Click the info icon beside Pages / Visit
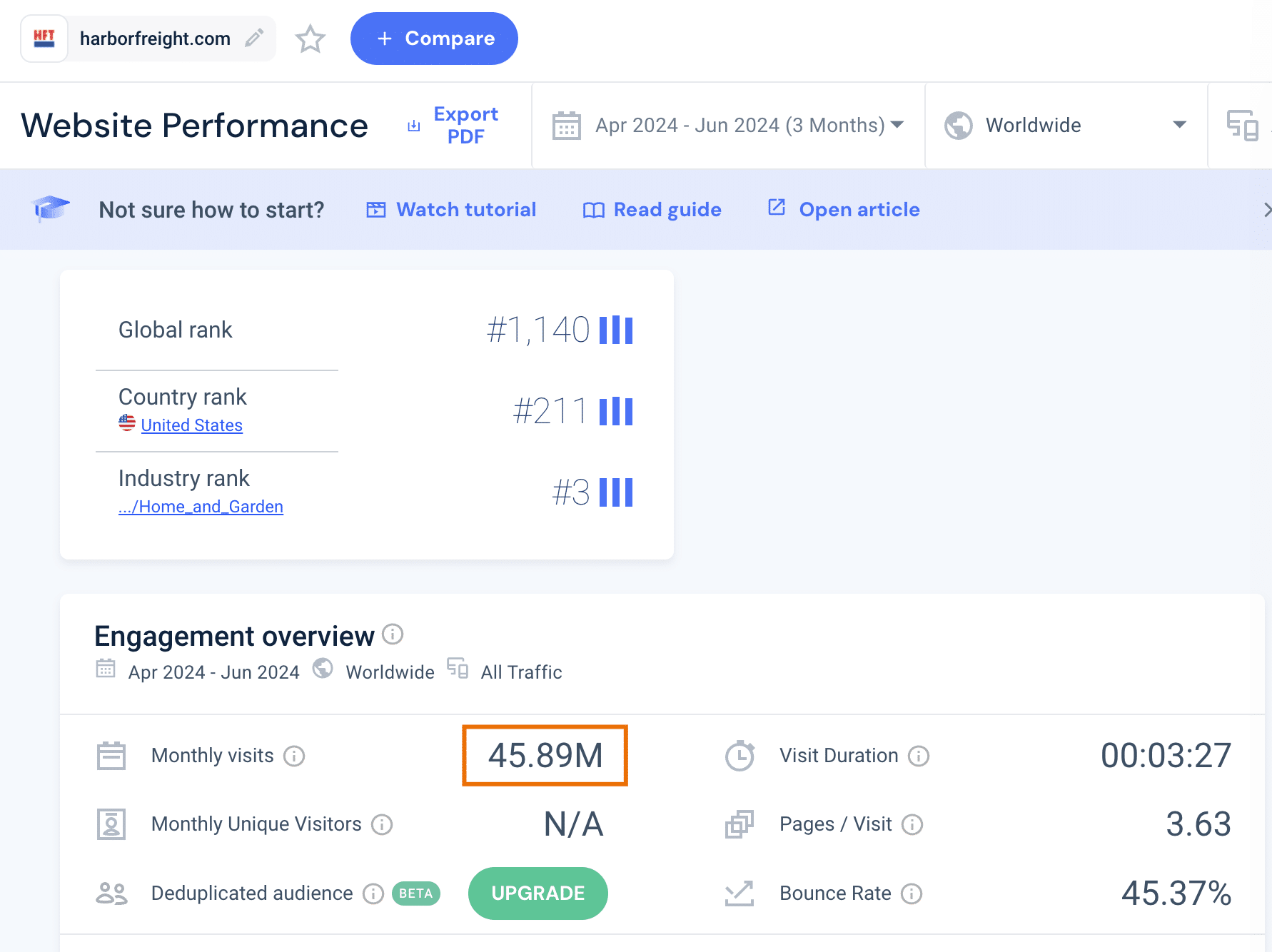Viewport: 1272px width, 952px height. tap(912, 825)
